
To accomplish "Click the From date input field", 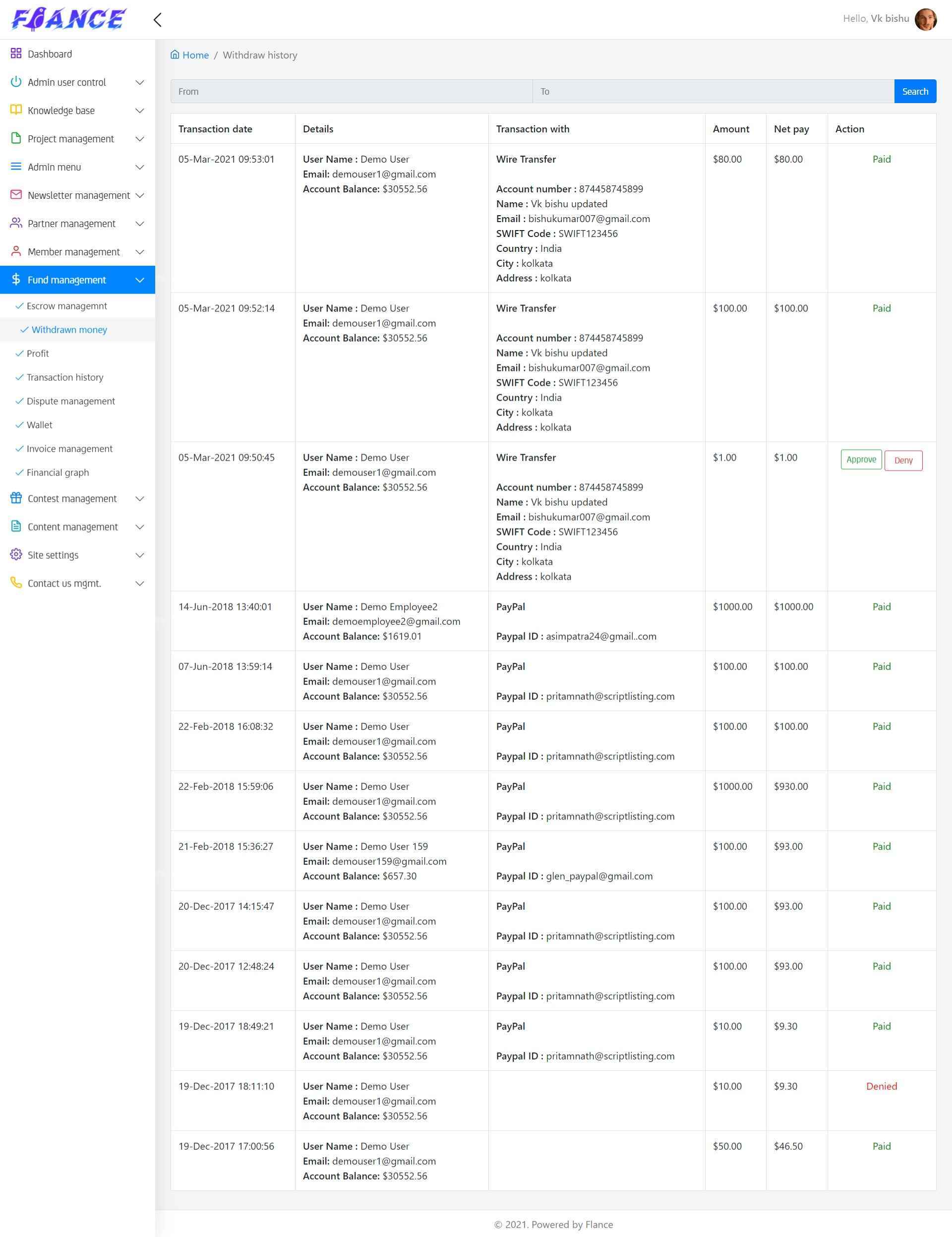I will (351, 91).
